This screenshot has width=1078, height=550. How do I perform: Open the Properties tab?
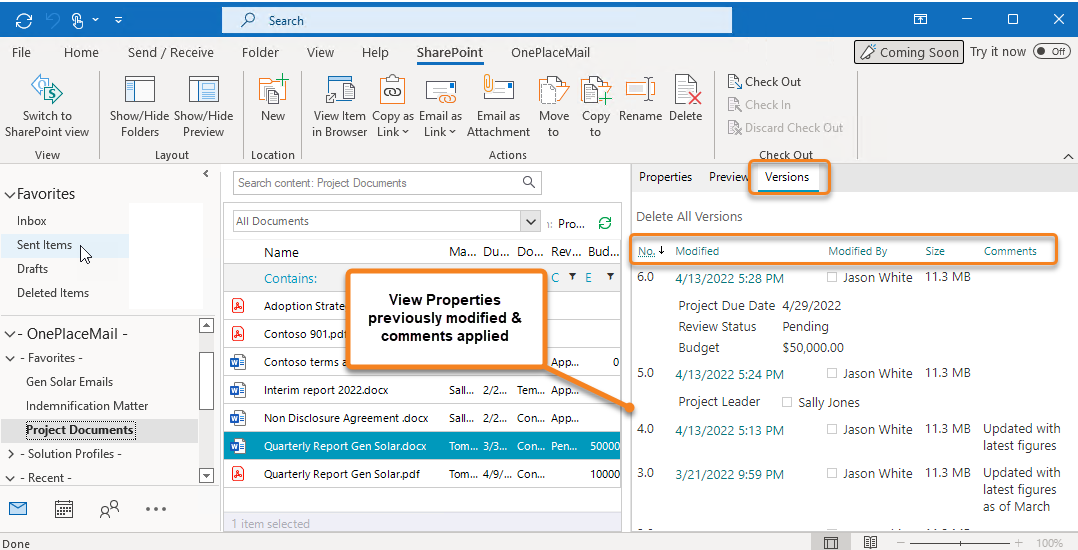666,177
